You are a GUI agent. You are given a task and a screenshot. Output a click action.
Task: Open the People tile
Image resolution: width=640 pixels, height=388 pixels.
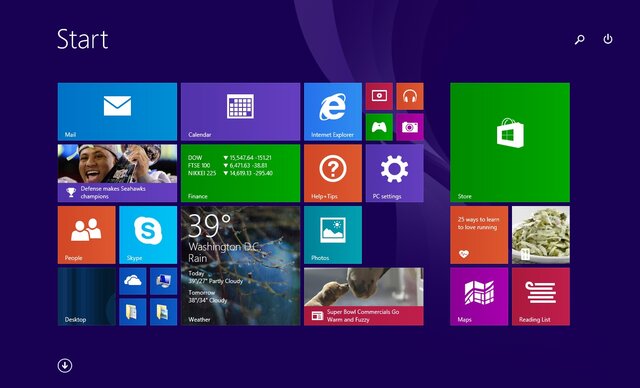point(87,235)
